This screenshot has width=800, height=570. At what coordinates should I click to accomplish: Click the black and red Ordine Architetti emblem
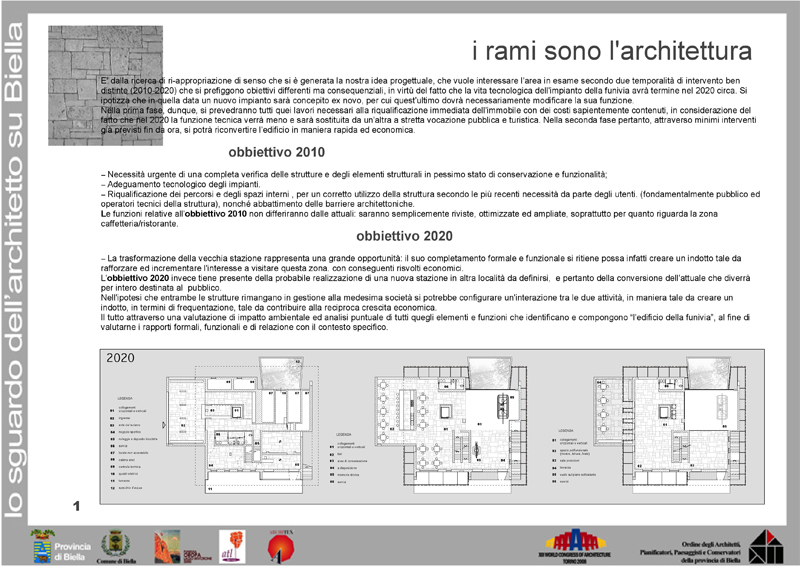765,546
